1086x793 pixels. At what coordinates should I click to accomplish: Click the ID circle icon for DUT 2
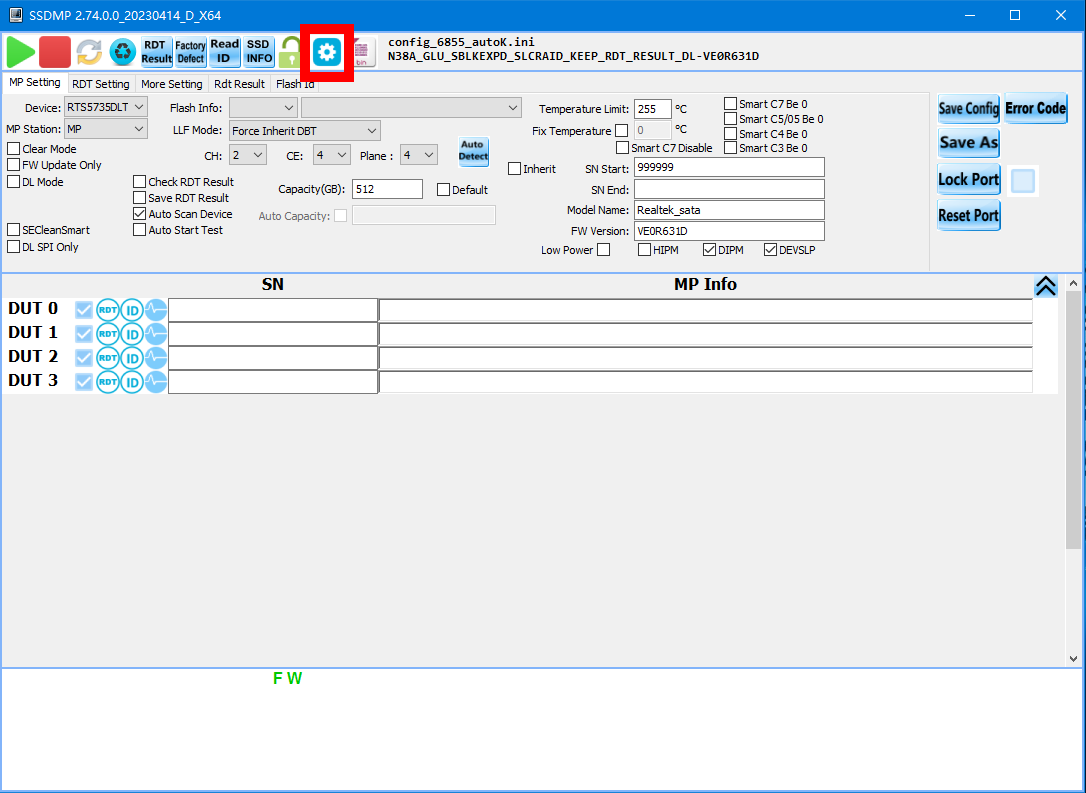click(132, 358)
